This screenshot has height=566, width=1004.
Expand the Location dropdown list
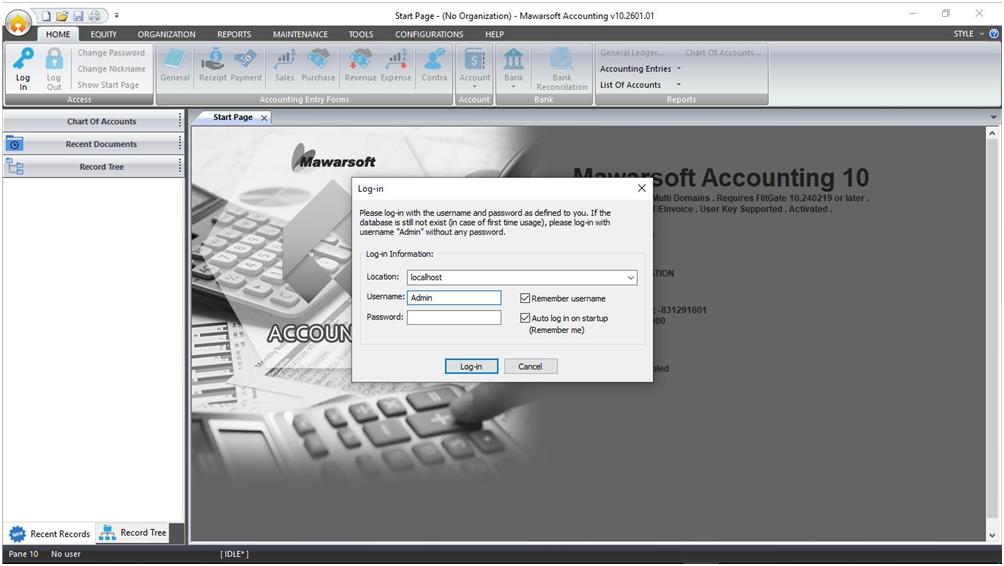pos(630,278)
